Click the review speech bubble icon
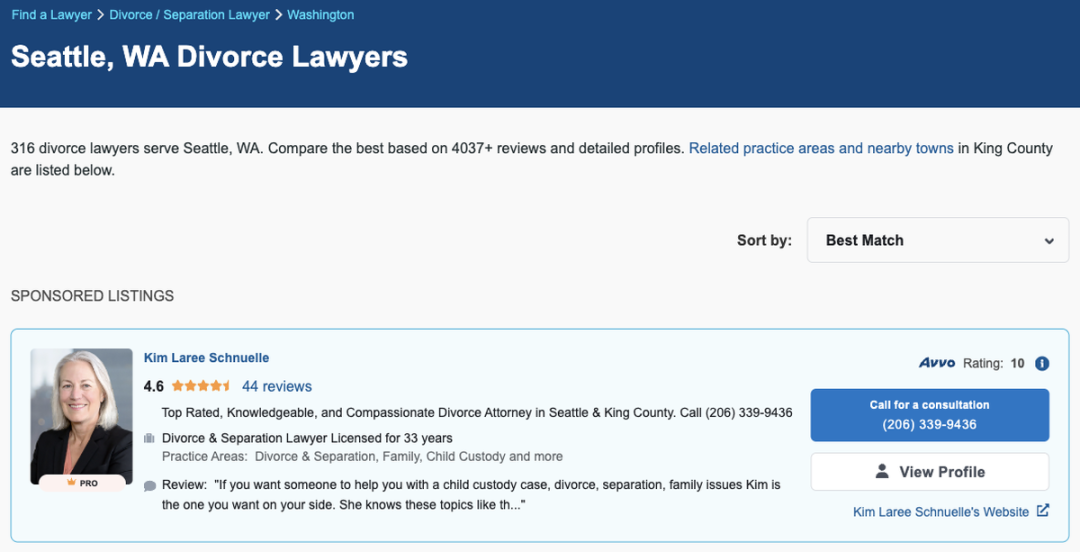1080x552 pixels. (x=149, y=486)
